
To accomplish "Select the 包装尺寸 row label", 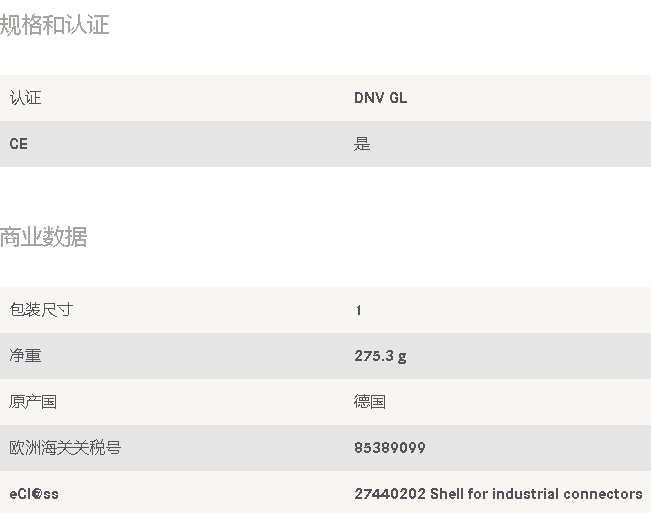I will pyautogui.click(x=41, y=310).
